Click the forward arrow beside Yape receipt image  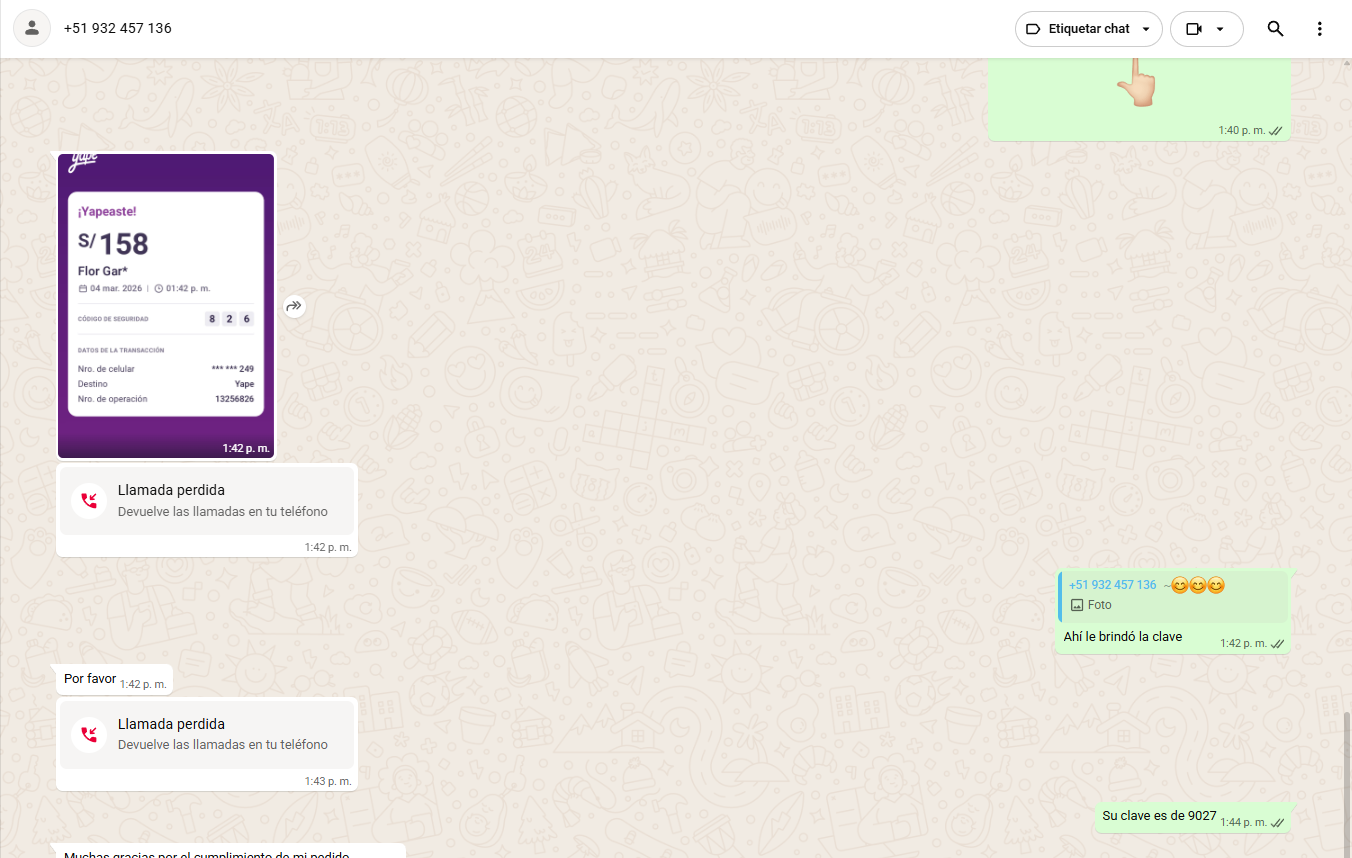pos(294,307)
